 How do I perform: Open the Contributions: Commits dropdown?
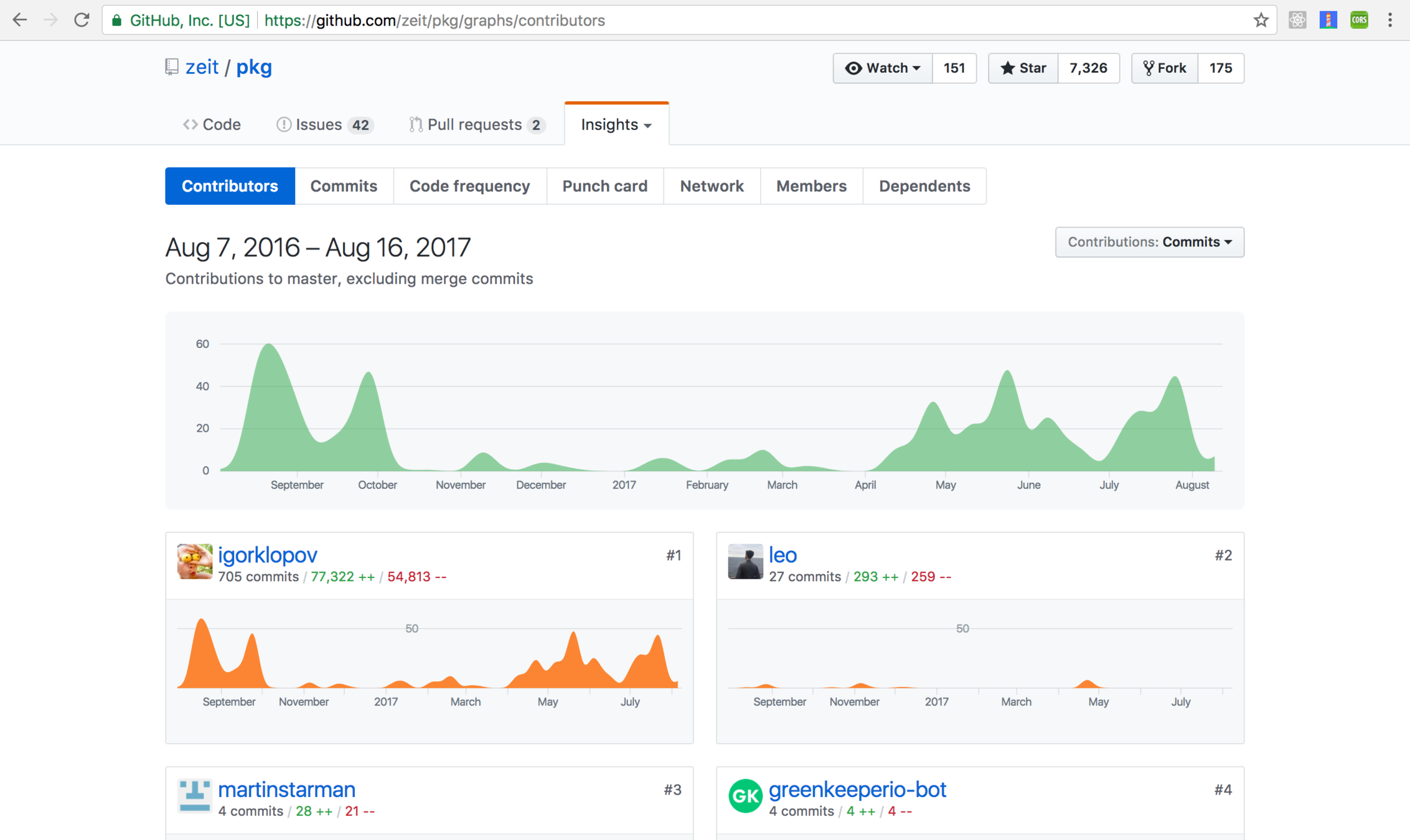(x=1149, y=242)
